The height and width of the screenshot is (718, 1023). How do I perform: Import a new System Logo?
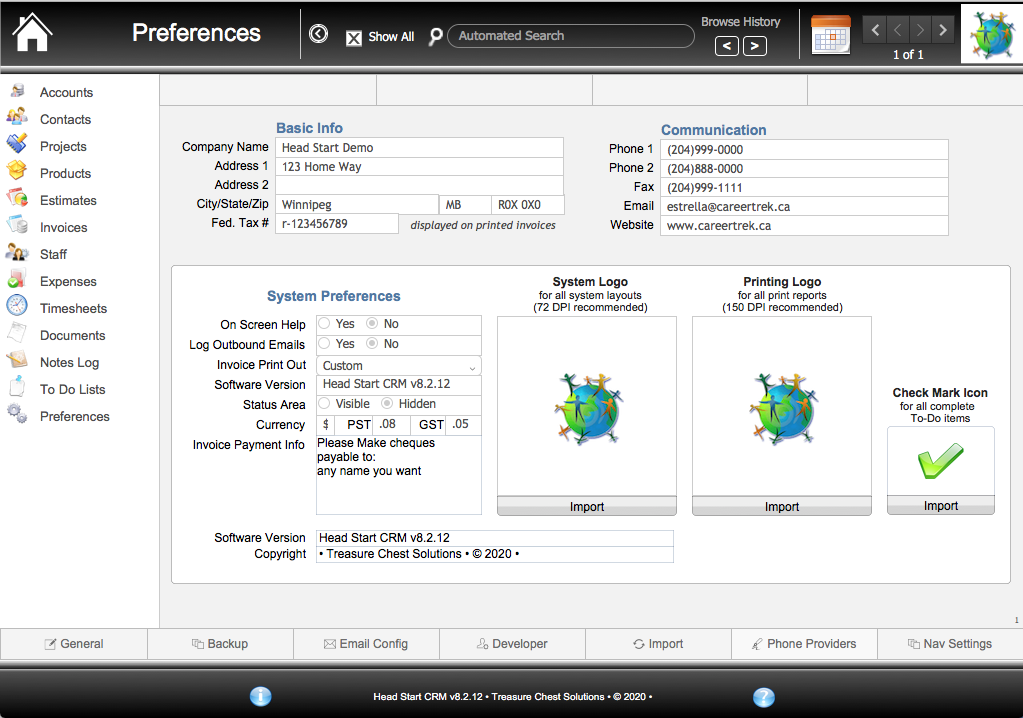click(x=587, y=507)
